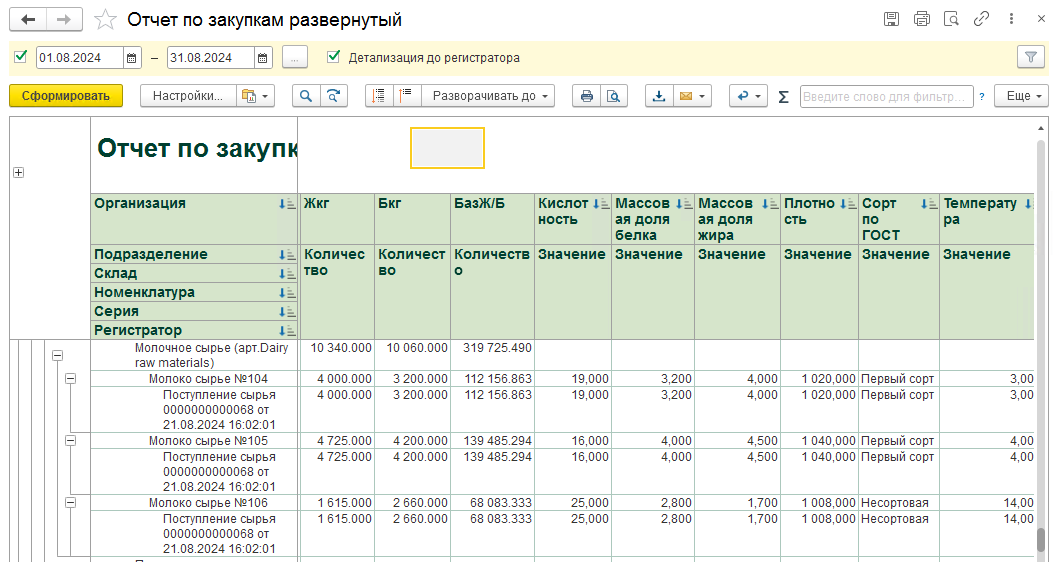1057x562 pixels.
Task: Click the Жкг column header
Action: [337, 219]
